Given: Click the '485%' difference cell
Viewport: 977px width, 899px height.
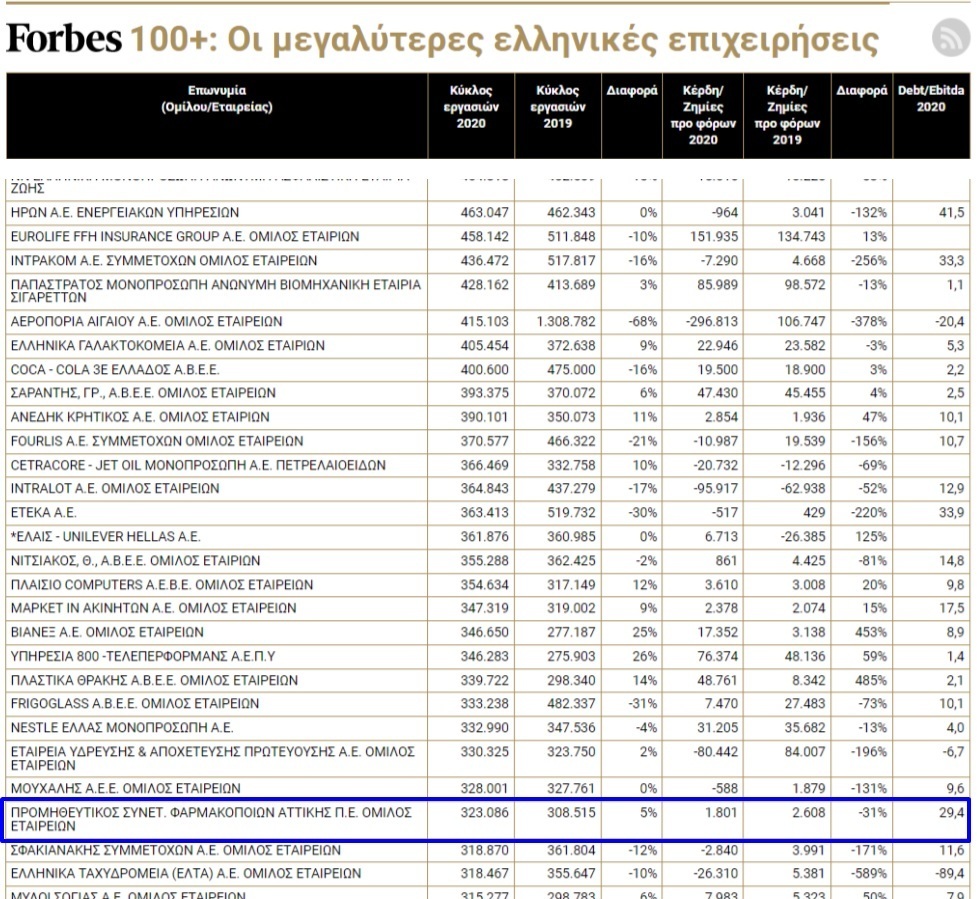Looking at the screenshot, I should 871,680.
